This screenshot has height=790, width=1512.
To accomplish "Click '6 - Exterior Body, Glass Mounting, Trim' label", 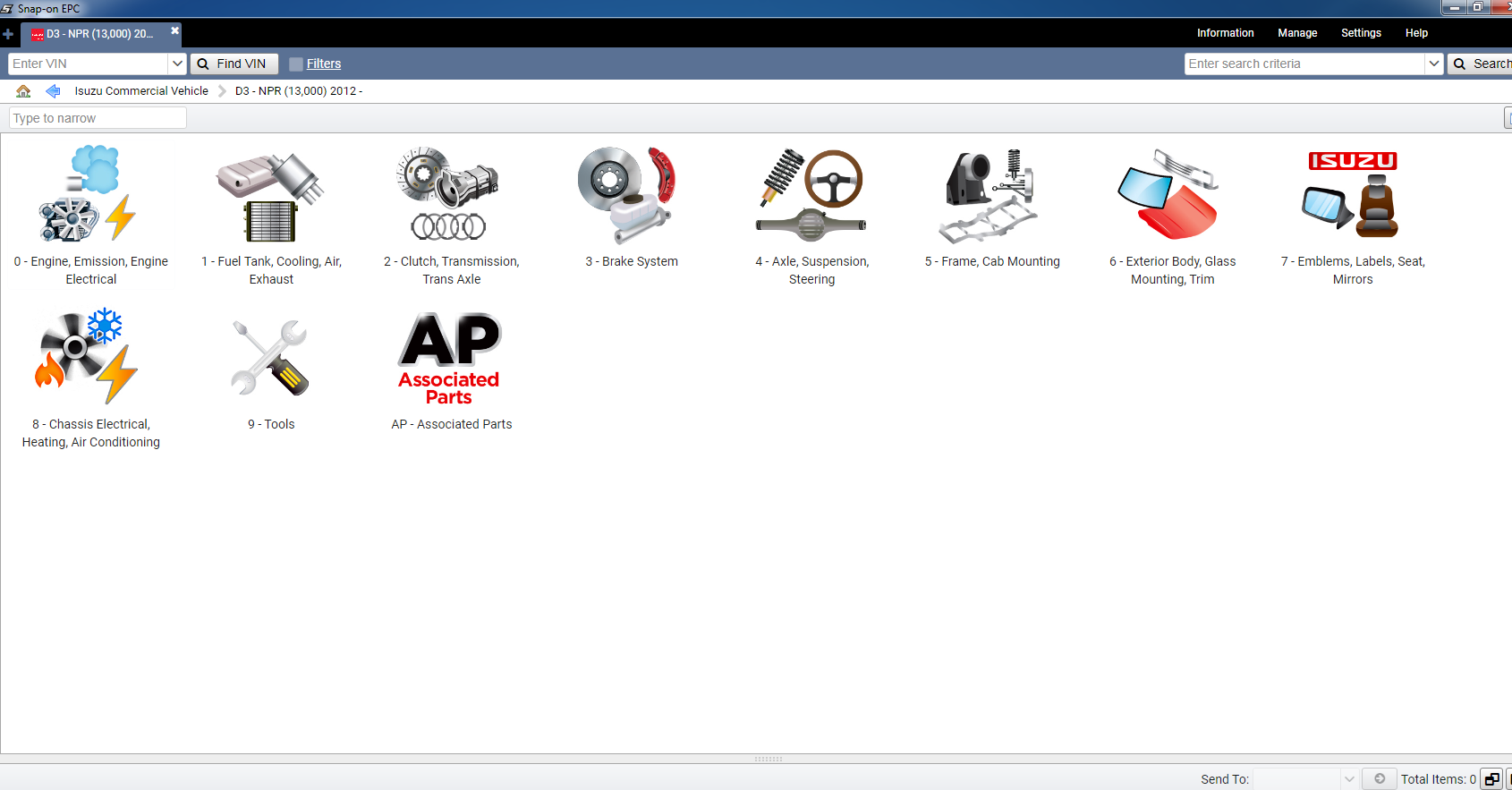I will [x=1173, y=270].
